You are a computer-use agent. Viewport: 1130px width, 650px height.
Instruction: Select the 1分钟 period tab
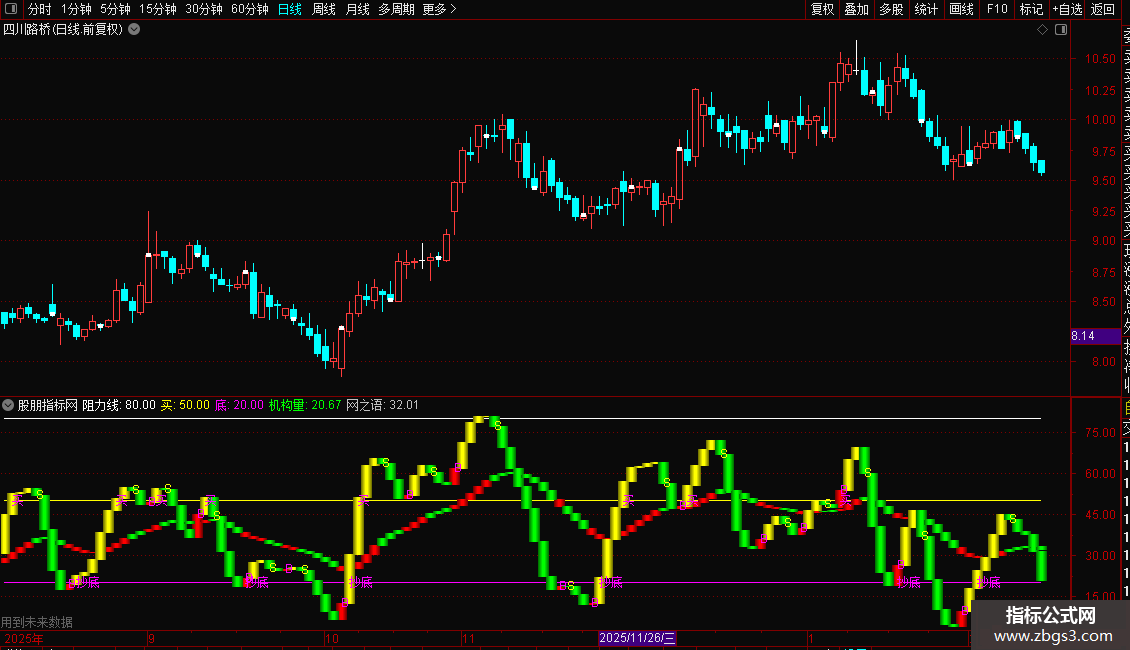(x=76, y=9)
